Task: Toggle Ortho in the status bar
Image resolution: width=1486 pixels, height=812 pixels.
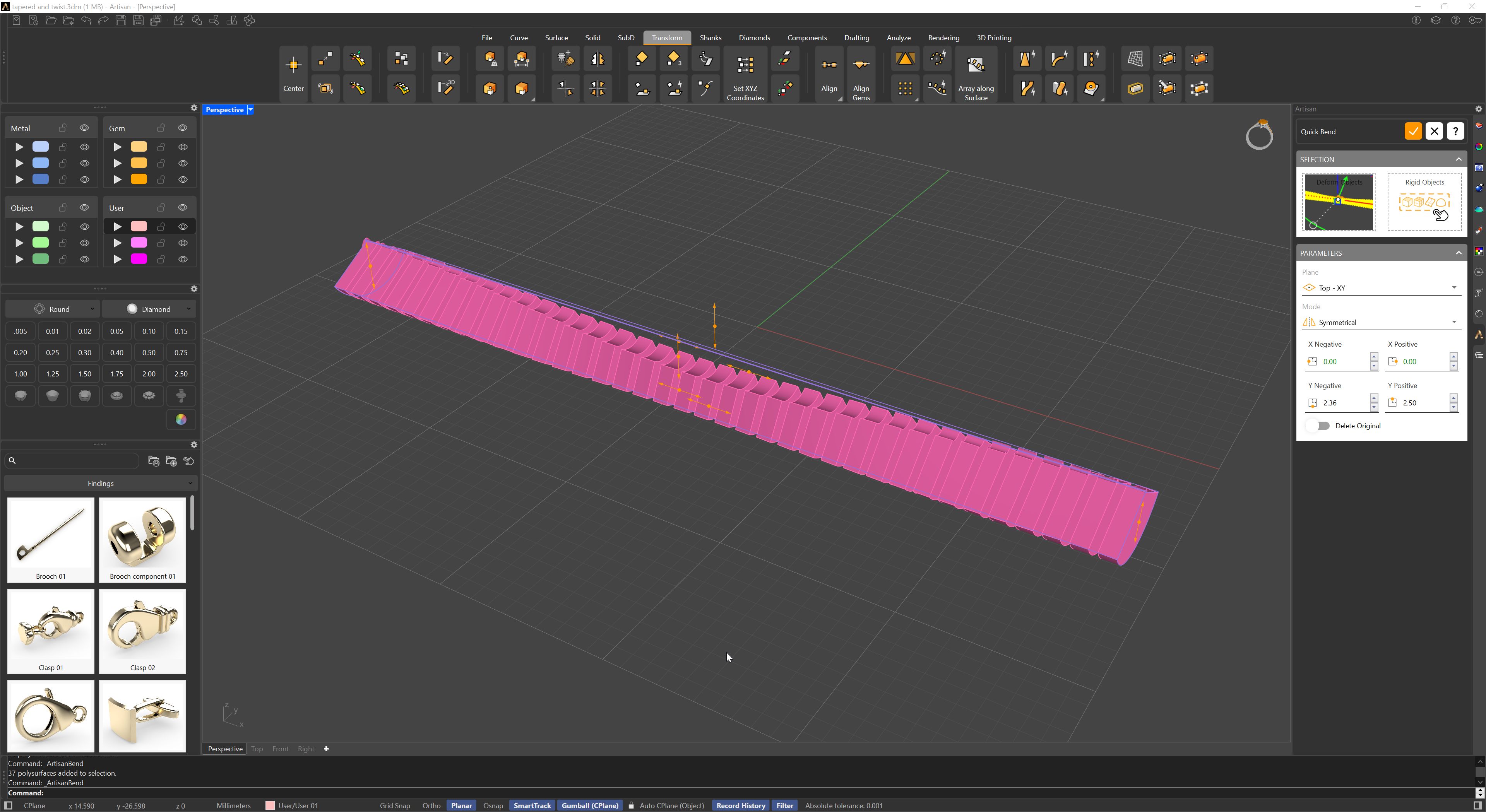Action: (x=431, y=806)
